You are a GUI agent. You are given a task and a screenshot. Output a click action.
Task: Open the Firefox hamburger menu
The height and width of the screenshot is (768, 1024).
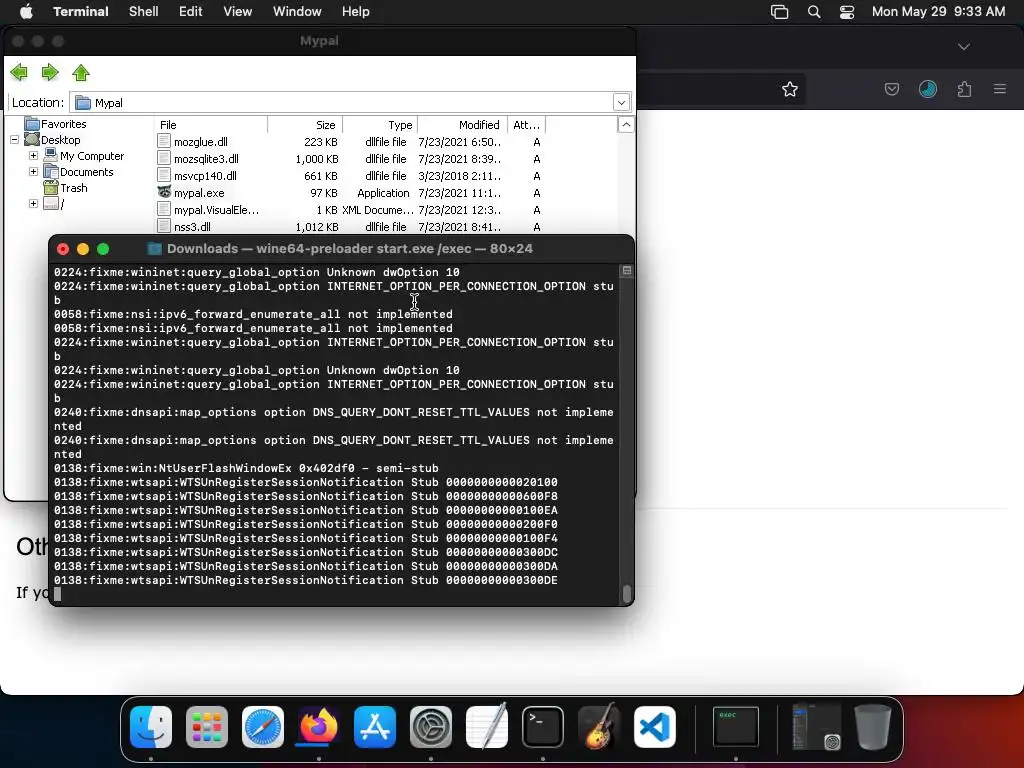pyautogui.click(x=999, y=88)
